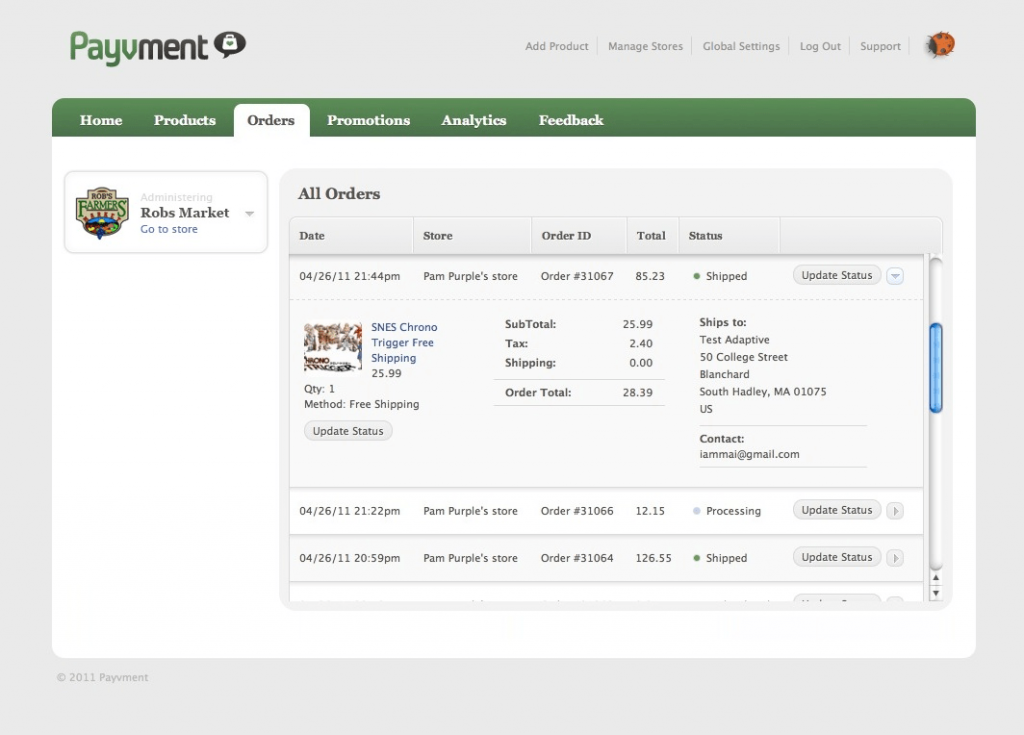Open the SNES Chrono Trigger product link
Screen dimensions: 1024x735
click(x=403, y=342)
